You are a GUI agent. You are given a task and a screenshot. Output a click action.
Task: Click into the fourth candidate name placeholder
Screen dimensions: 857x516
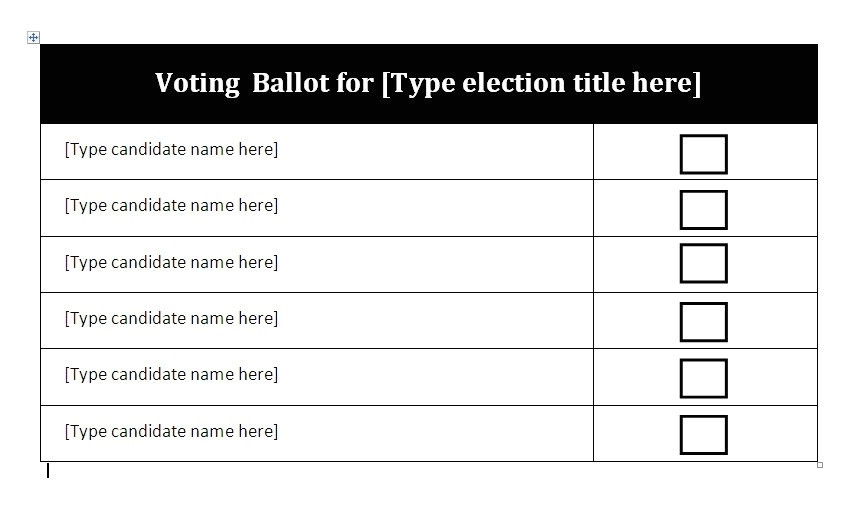tap(171, 318)
